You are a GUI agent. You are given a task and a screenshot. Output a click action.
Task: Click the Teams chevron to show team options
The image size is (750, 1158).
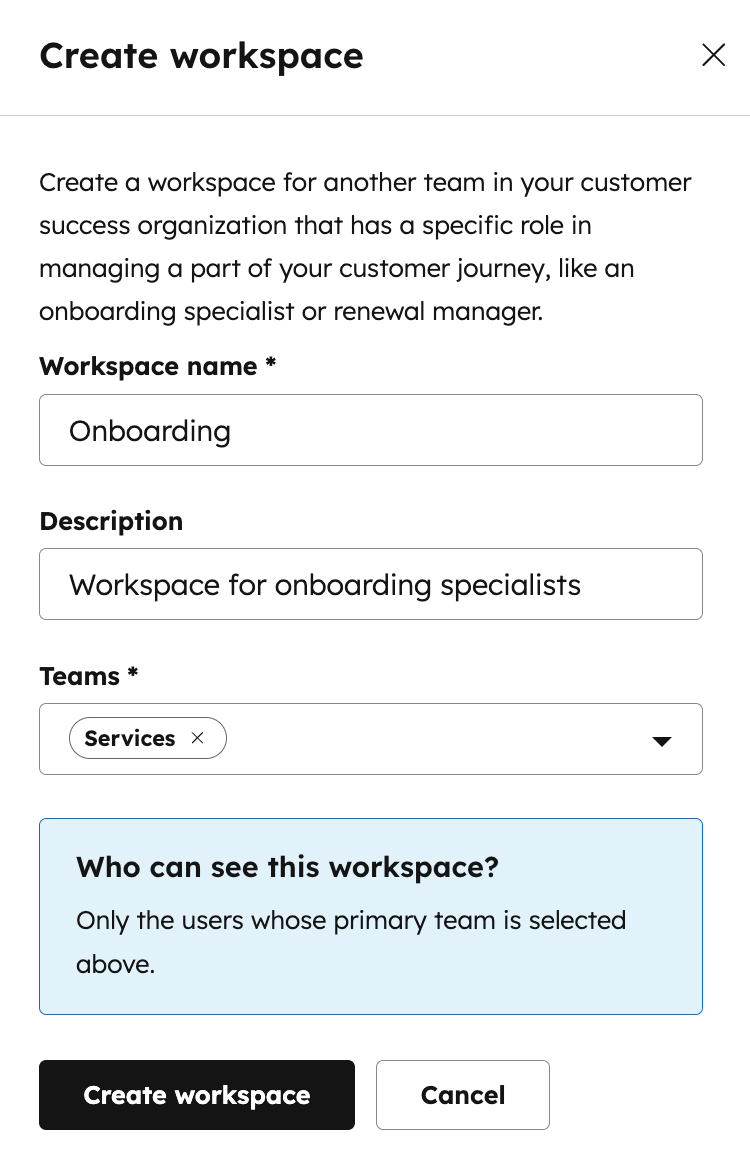pos(662,742)
